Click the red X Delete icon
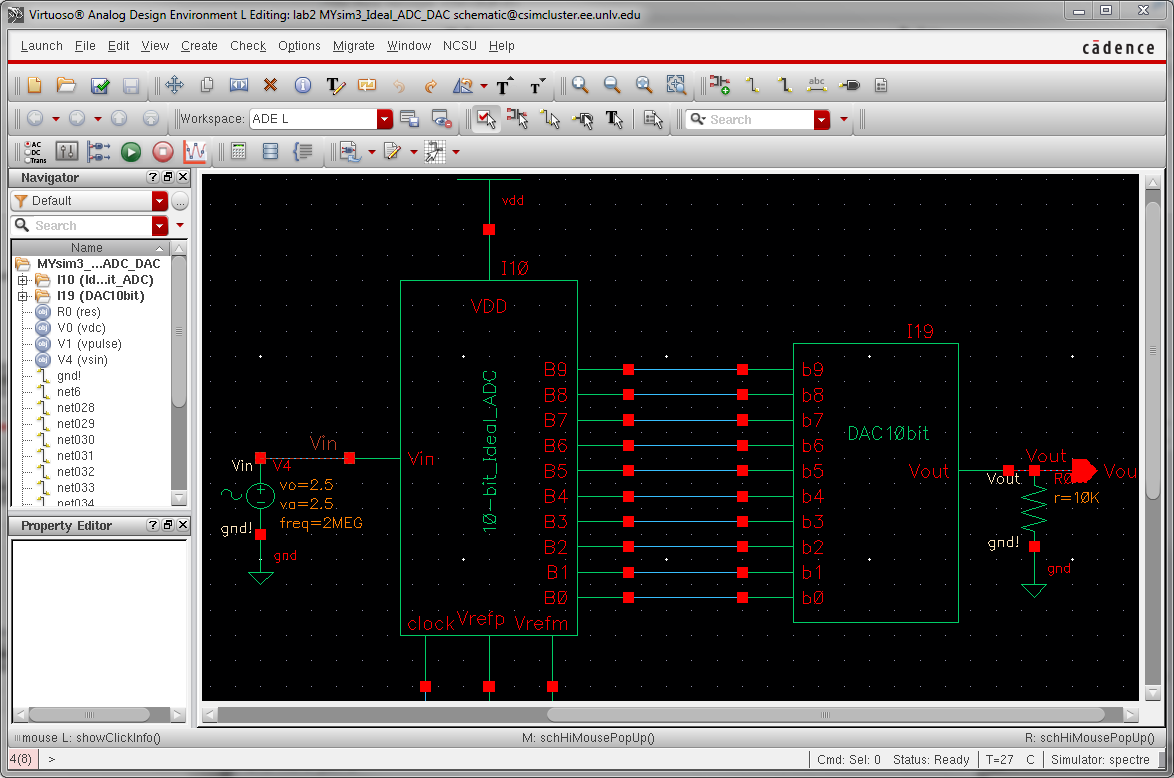 click(x=270, y=86)
